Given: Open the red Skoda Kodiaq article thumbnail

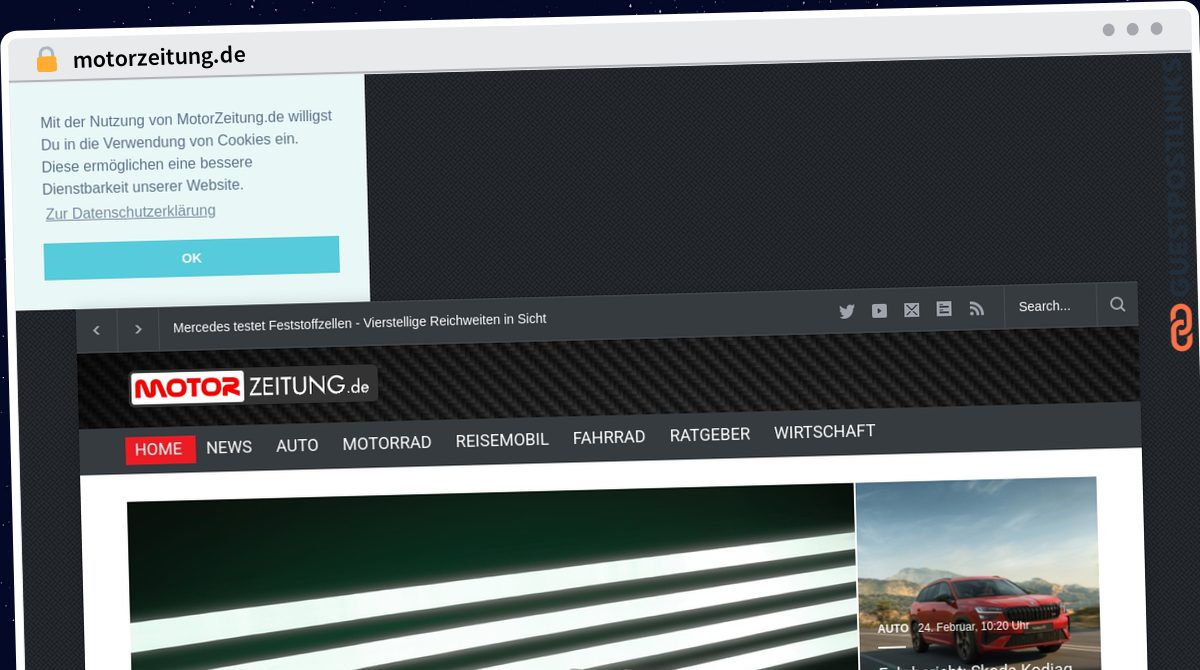Looking at the screenshot, I should point(978,574).
